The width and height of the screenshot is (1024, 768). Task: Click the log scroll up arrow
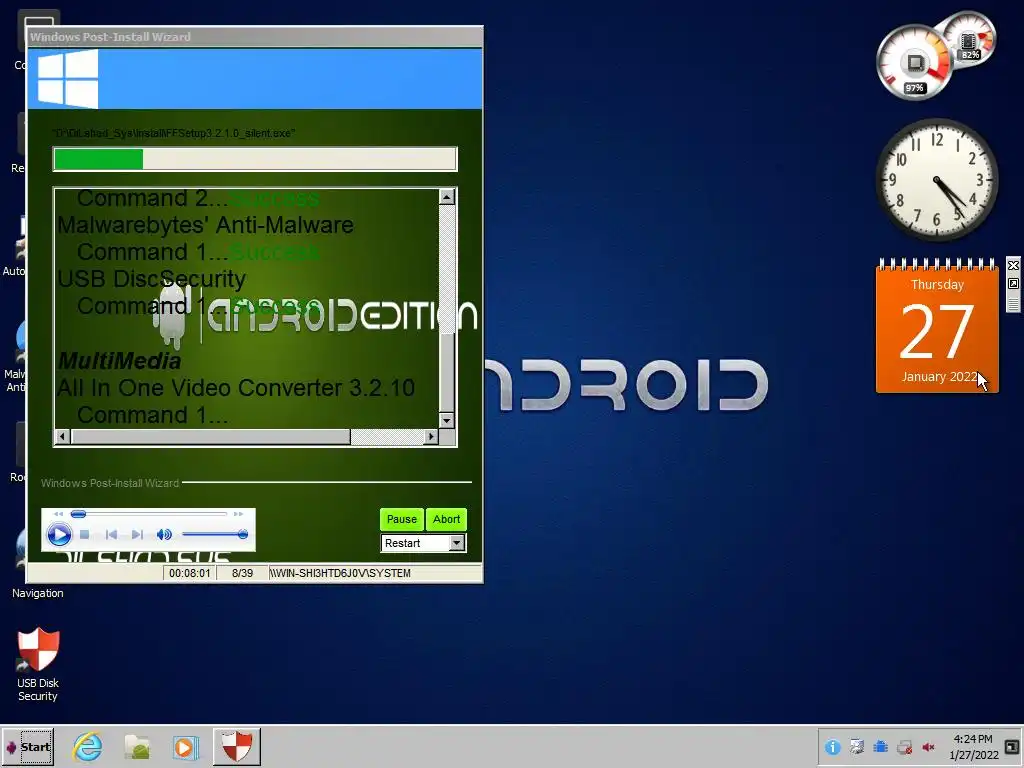point(447,197)
